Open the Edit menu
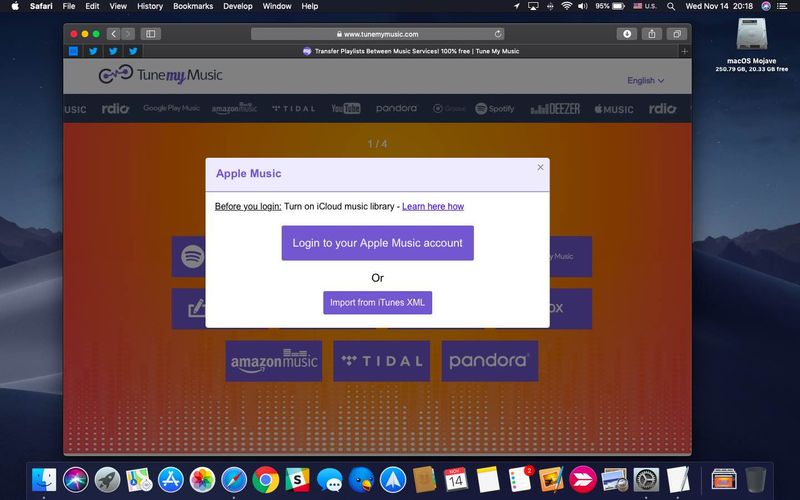Screen dimensions: 800x500 pyautogui.click(x=92, y=6)
